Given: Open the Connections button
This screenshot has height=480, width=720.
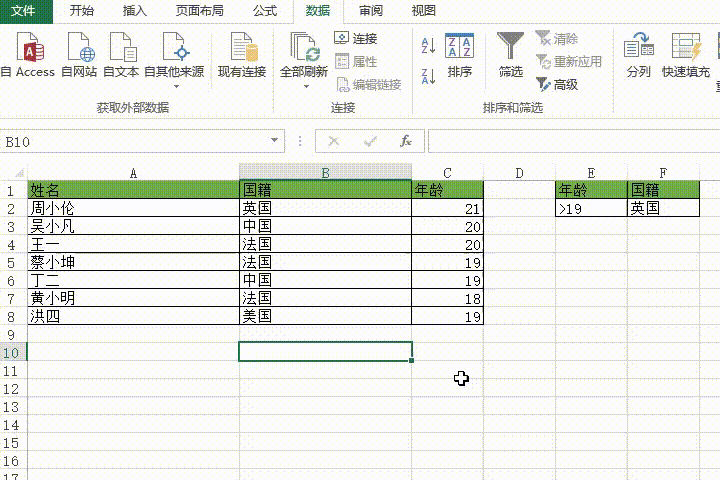Looking at the screenshot, I should [x=356, y=38].
